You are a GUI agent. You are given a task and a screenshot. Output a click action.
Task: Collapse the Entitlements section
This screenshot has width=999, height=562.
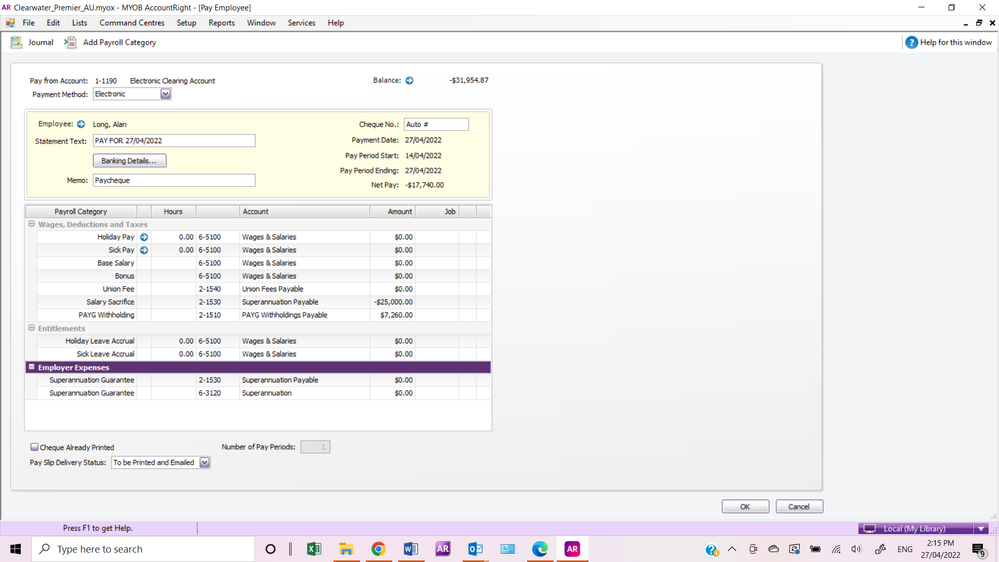[x=31, y=328]
